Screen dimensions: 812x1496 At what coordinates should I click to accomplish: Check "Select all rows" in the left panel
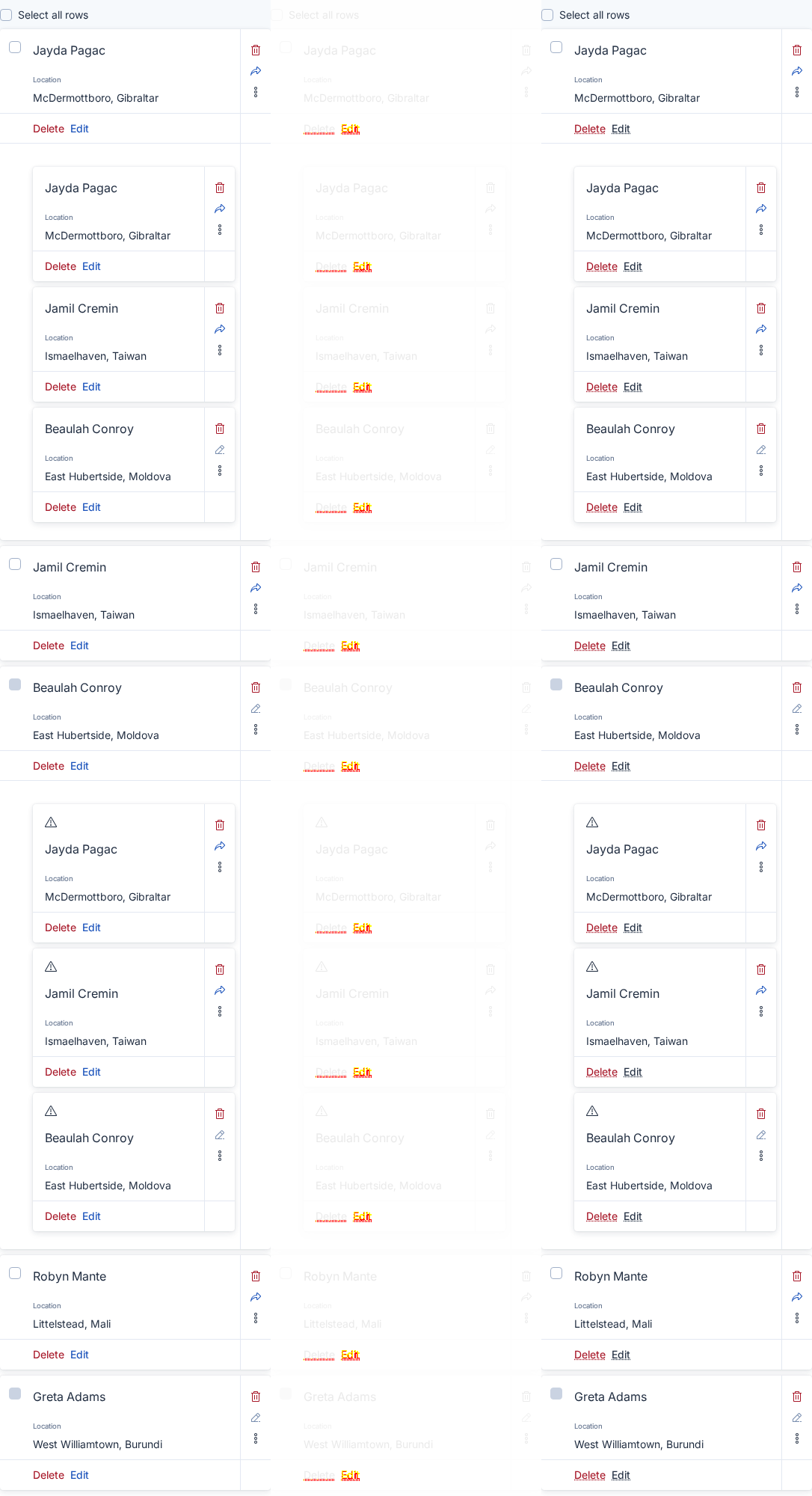tap(6, 15)
